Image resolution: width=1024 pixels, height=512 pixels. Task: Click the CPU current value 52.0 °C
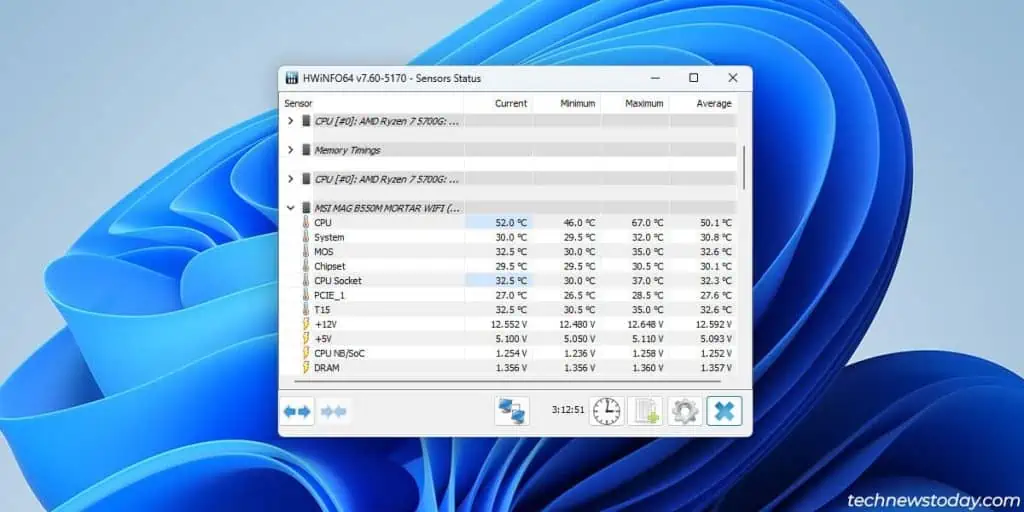(x=512, y=223)
